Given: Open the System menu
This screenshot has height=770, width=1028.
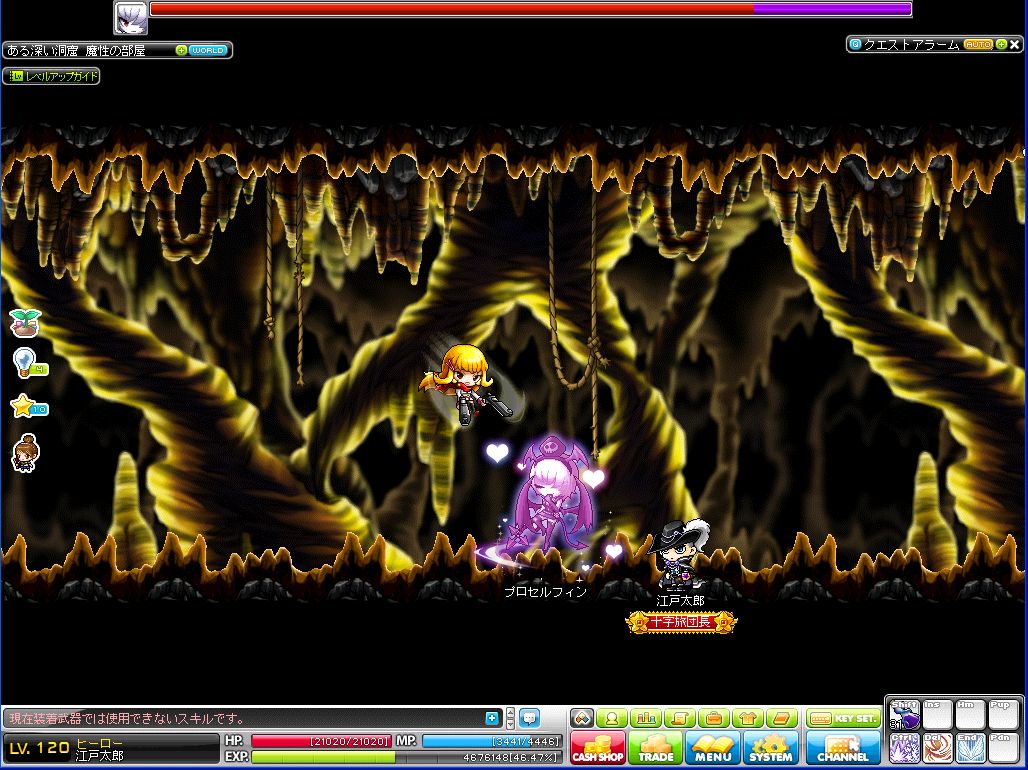Looking at the screenshot, I should tap(770, 748).
